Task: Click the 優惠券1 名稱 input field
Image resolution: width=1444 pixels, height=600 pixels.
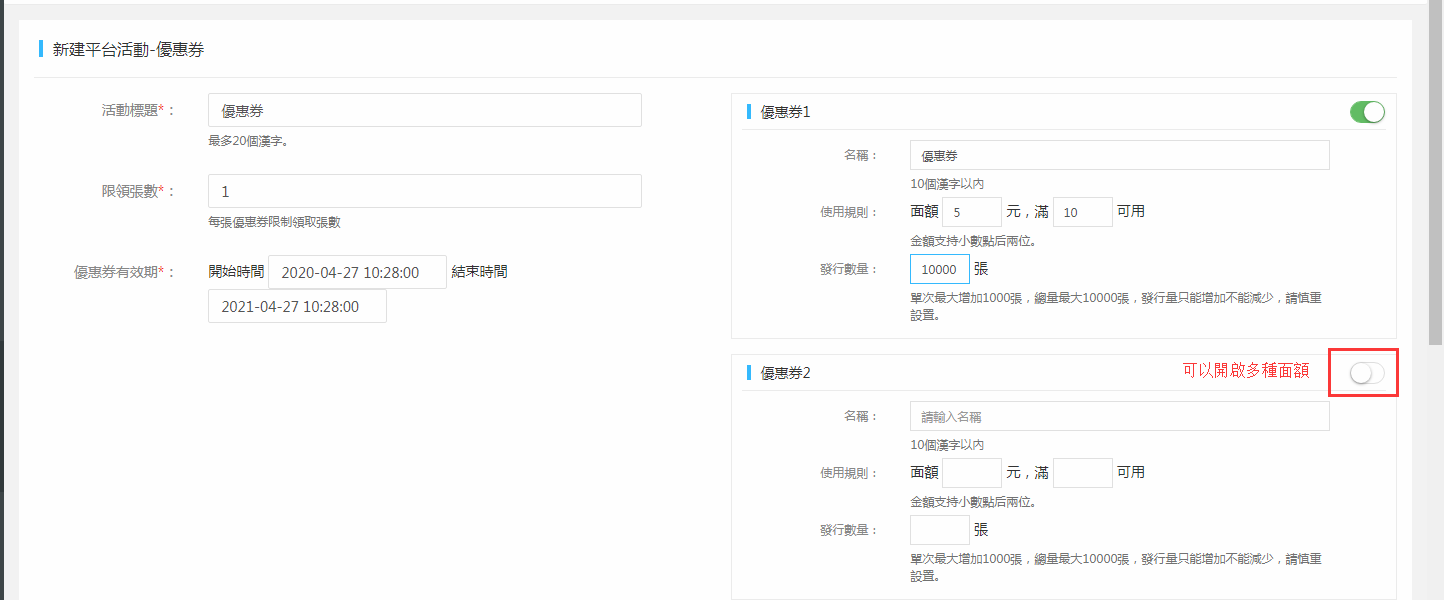Action: coord(1120,155)
